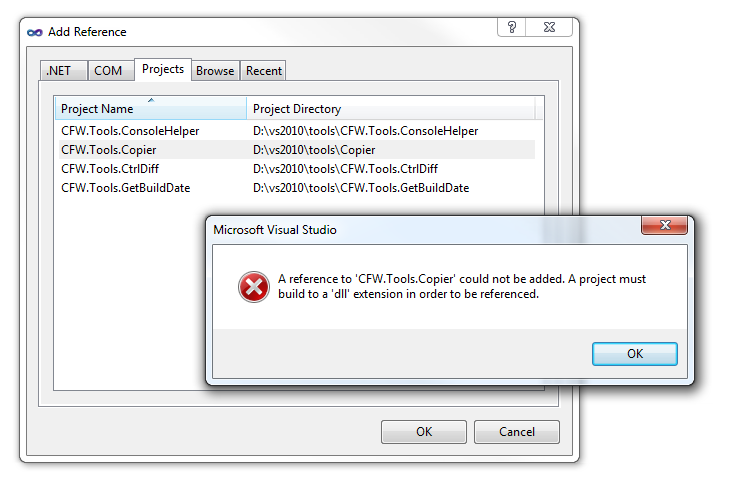Confirm Add Reference dialog with OK
Image resolution: width=729 pixels, height=479 pixels.
pos(424,432)
